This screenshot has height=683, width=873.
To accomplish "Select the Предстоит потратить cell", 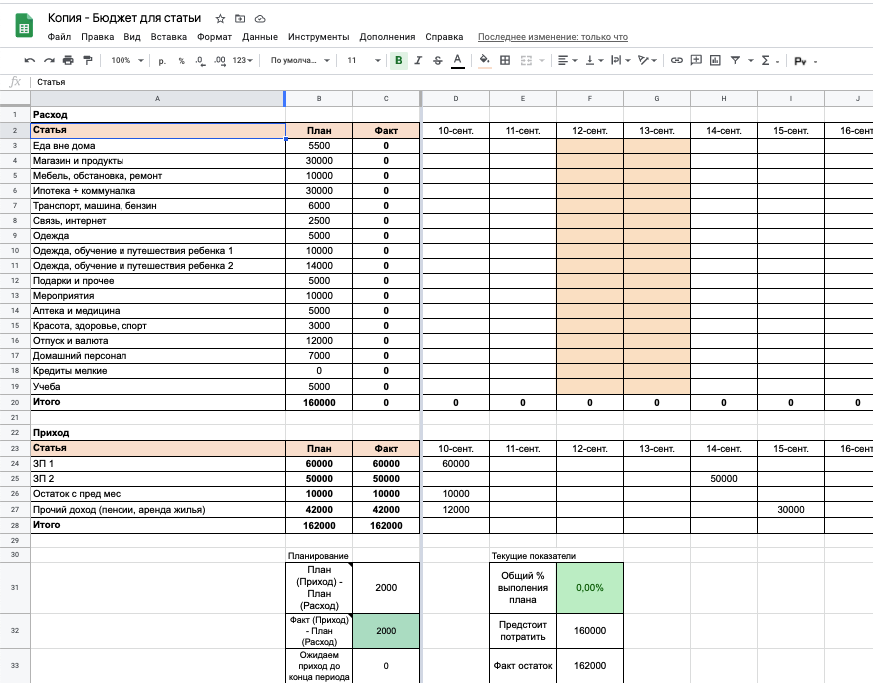I will tap(523, 631).
